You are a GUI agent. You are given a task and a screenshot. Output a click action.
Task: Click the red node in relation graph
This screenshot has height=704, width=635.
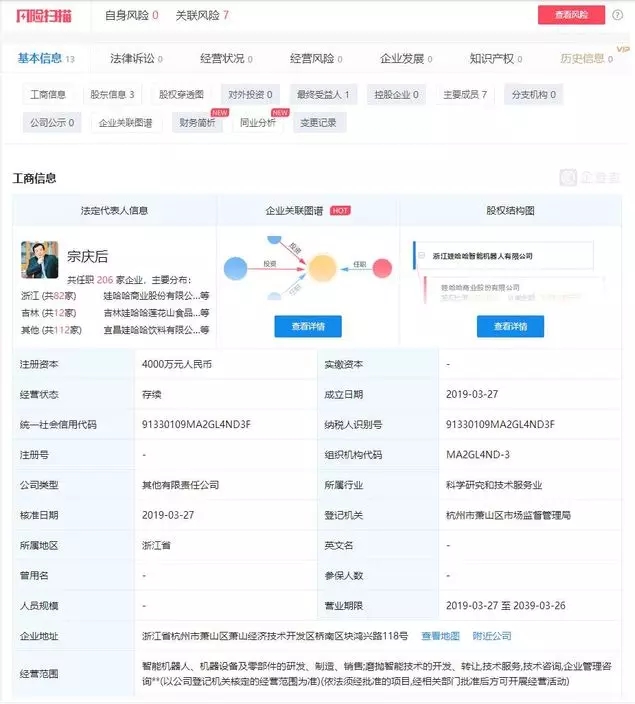[382, 268]
